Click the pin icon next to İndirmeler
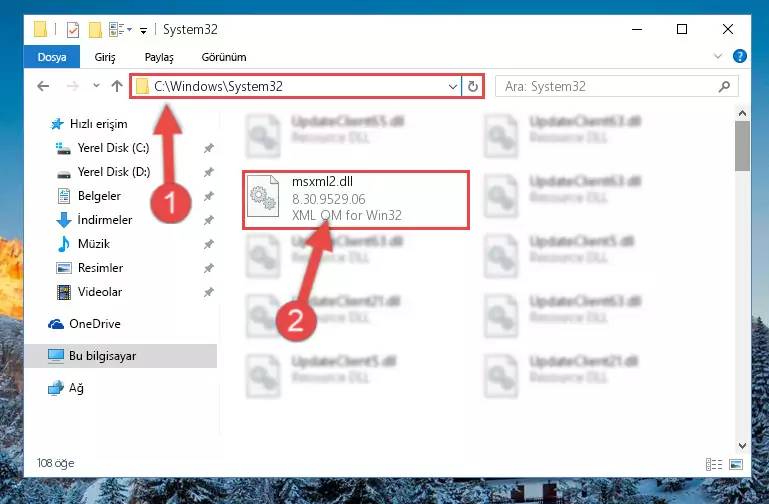This screenshot has width=769, height=504. pyautogui.click(x=209, y=220)
